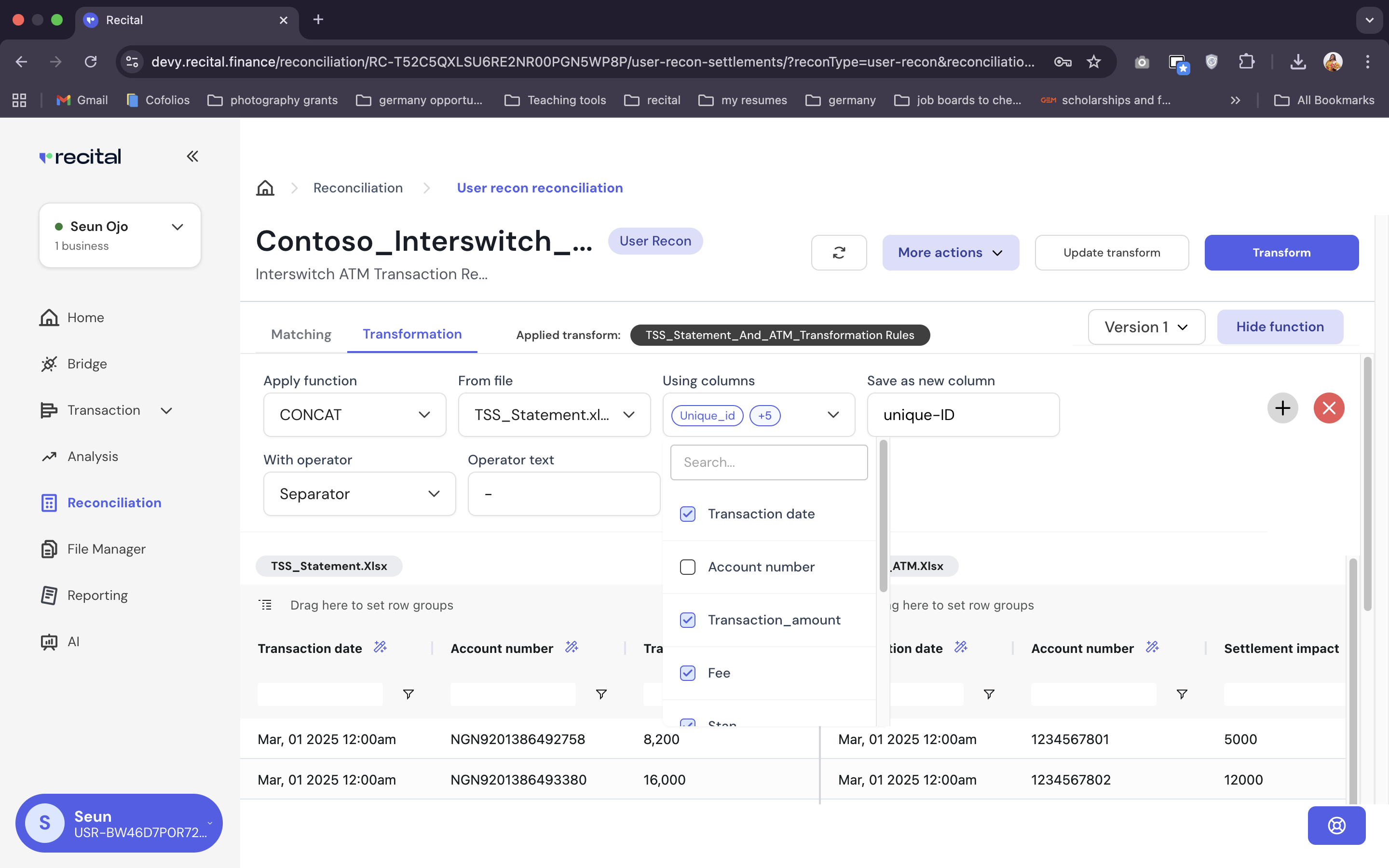
Task: Disable the Fee column checkbox
Action: point(687,673)
